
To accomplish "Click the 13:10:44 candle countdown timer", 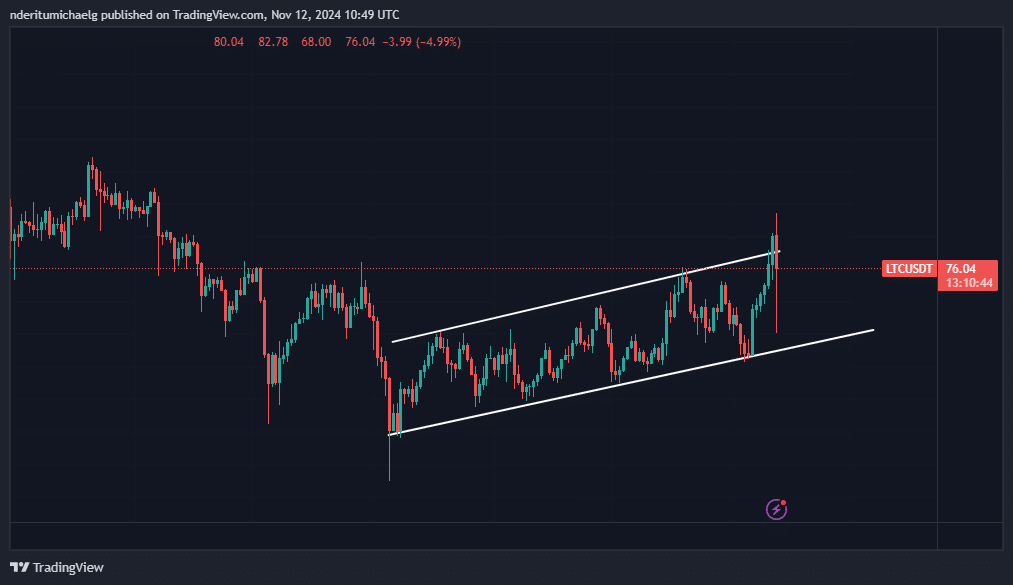I will tap(968, 283).
